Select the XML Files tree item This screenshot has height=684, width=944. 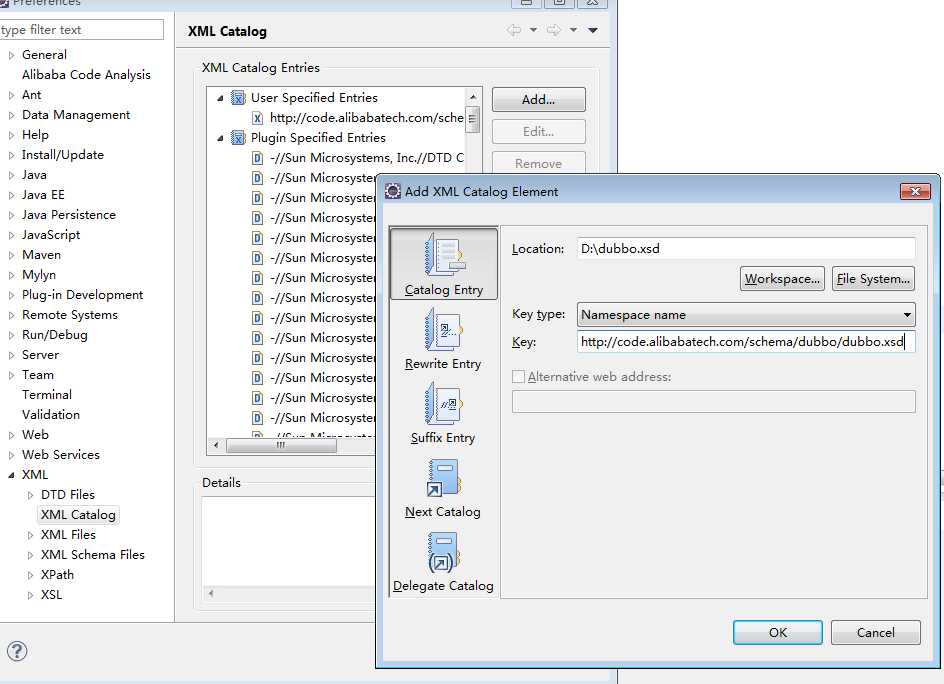pos(68,535)
